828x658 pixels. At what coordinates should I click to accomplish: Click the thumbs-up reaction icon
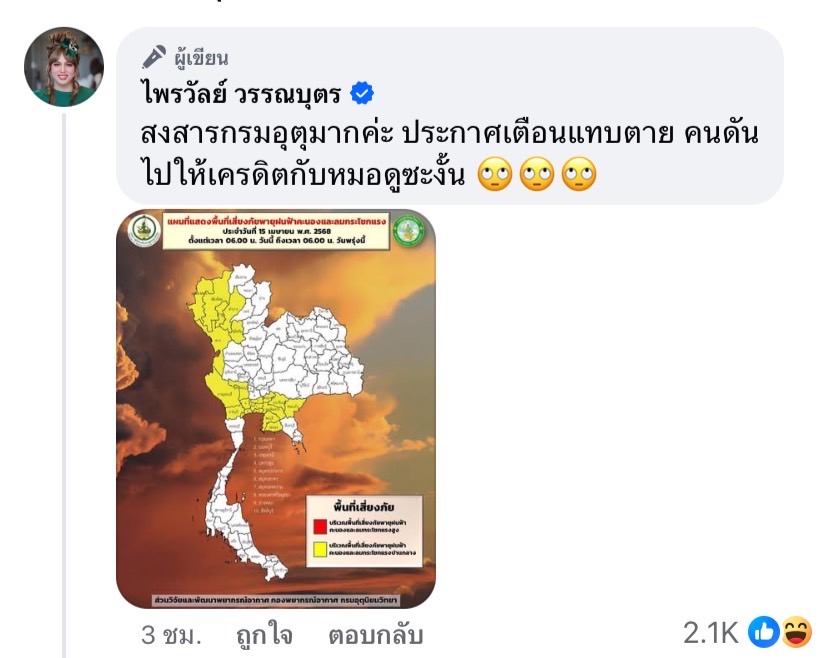point(764,632)
